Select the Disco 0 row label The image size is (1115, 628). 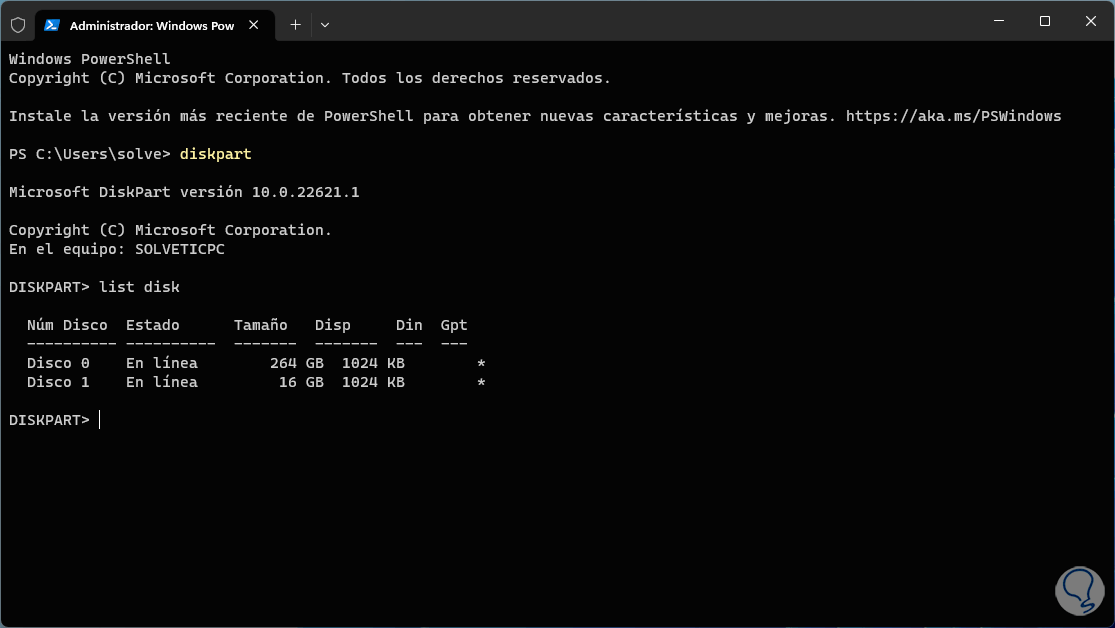[58, 363]
